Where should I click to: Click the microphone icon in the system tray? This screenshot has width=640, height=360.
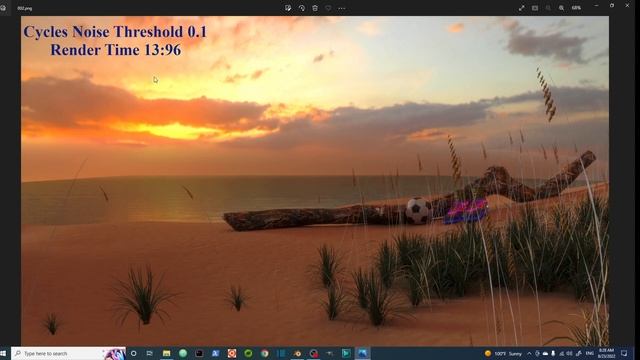pyautogui.click(x=553, y=353)
